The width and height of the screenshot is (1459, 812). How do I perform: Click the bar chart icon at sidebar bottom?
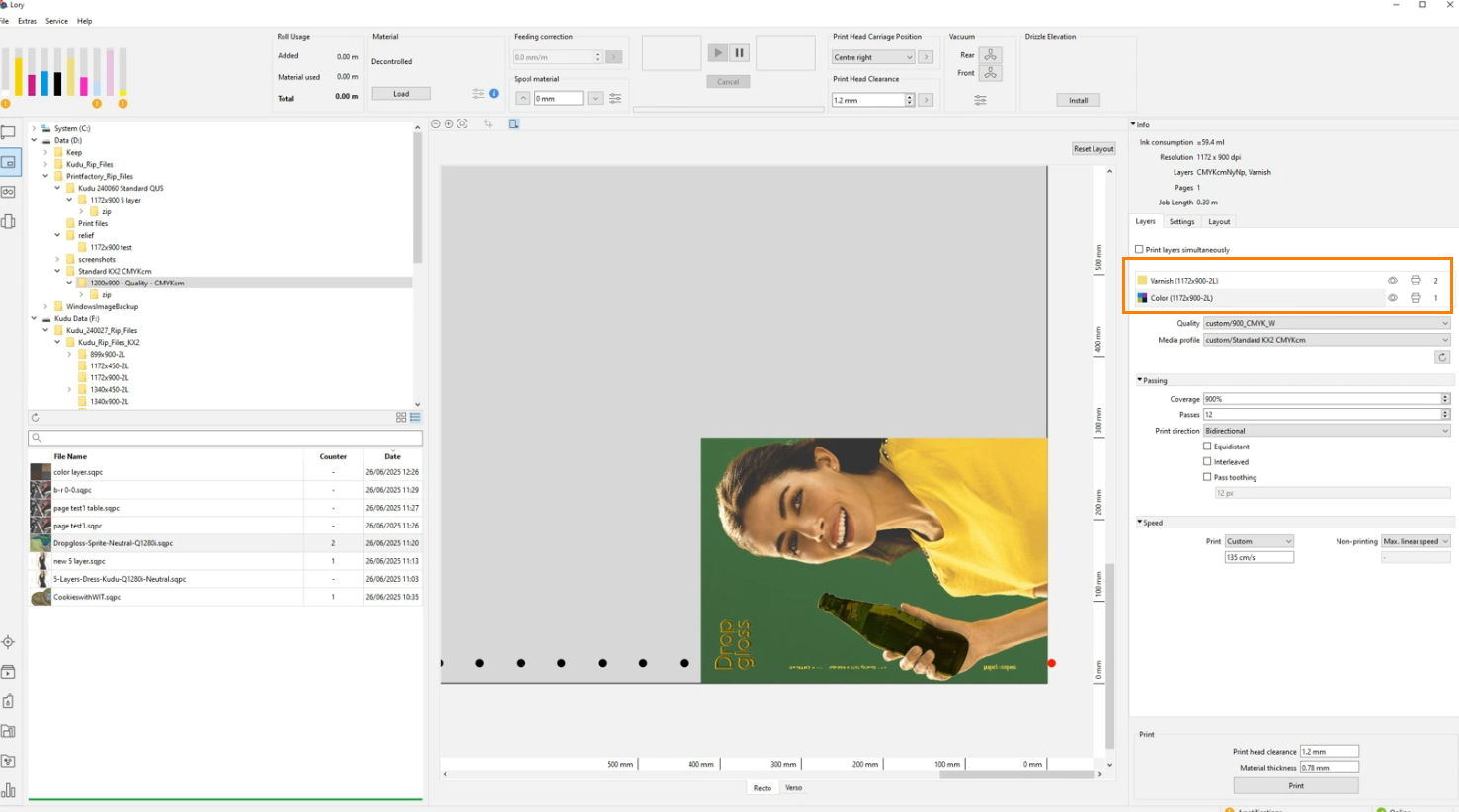pyautogui.click(x=9, y=790)
